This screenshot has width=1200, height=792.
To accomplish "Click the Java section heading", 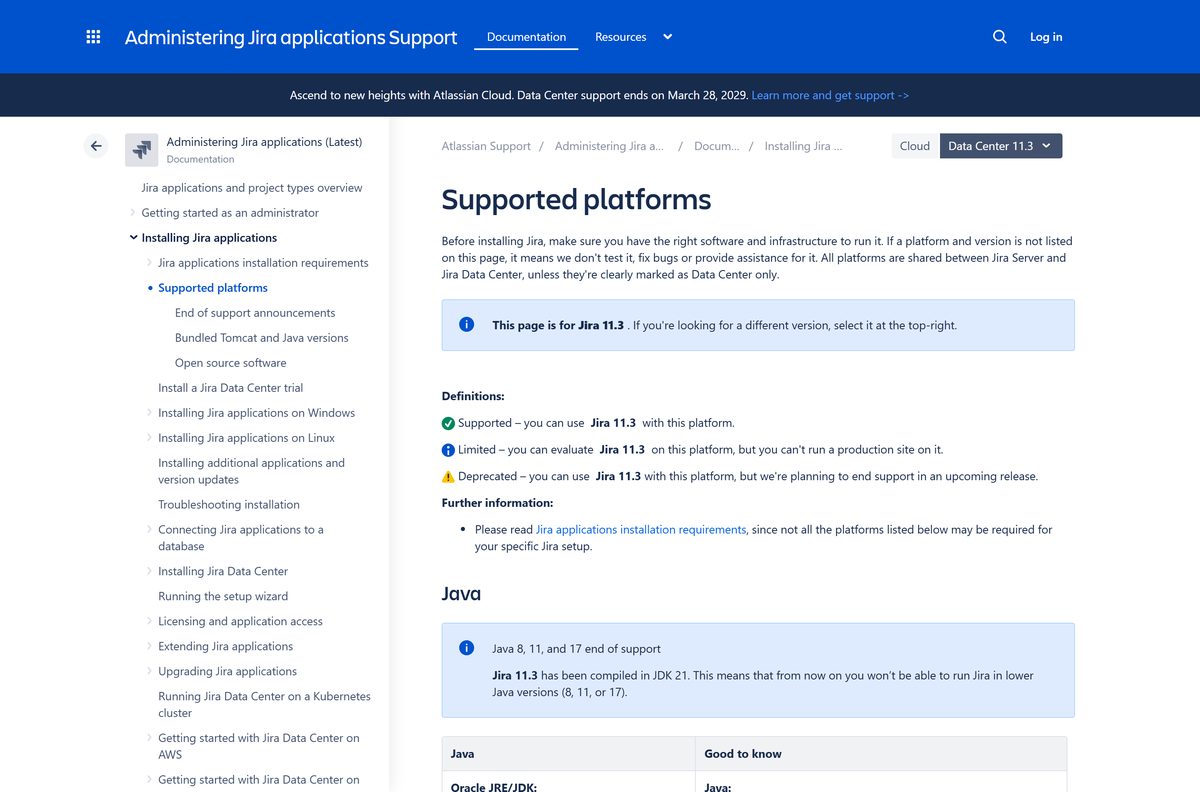I will pyautogui.click(x=461, y=594).
